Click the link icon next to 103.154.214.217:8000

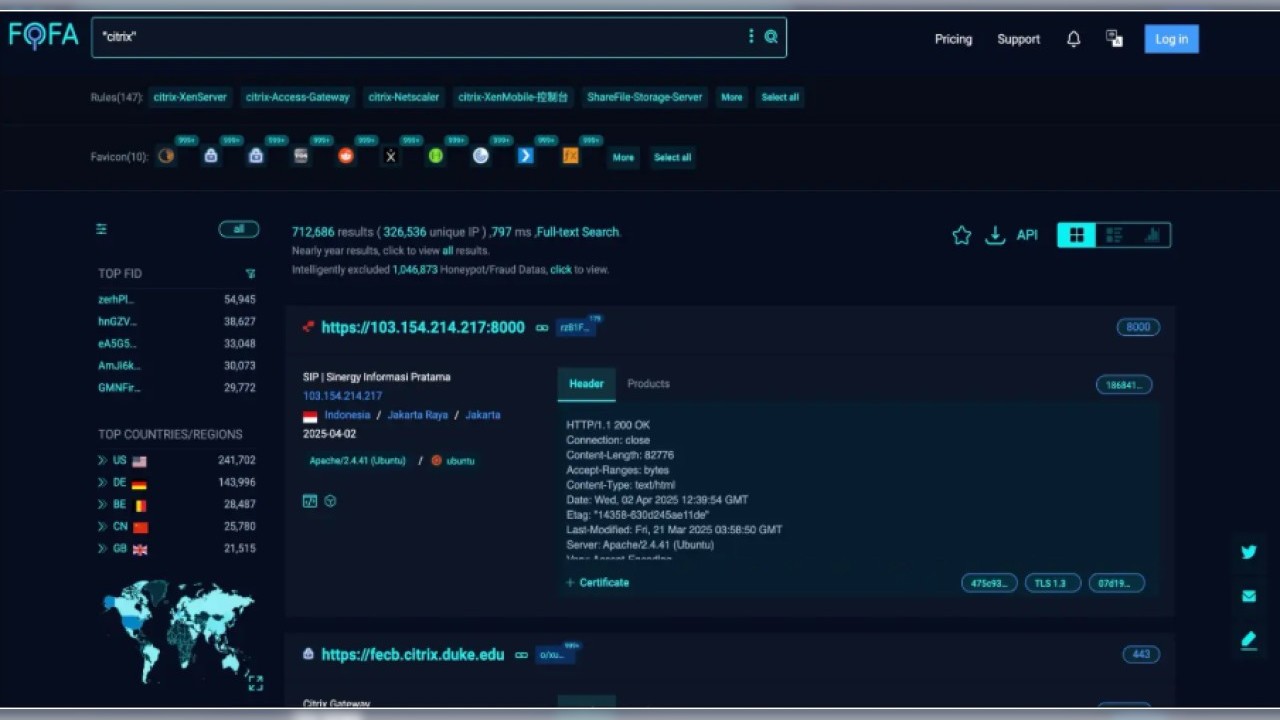542,328
